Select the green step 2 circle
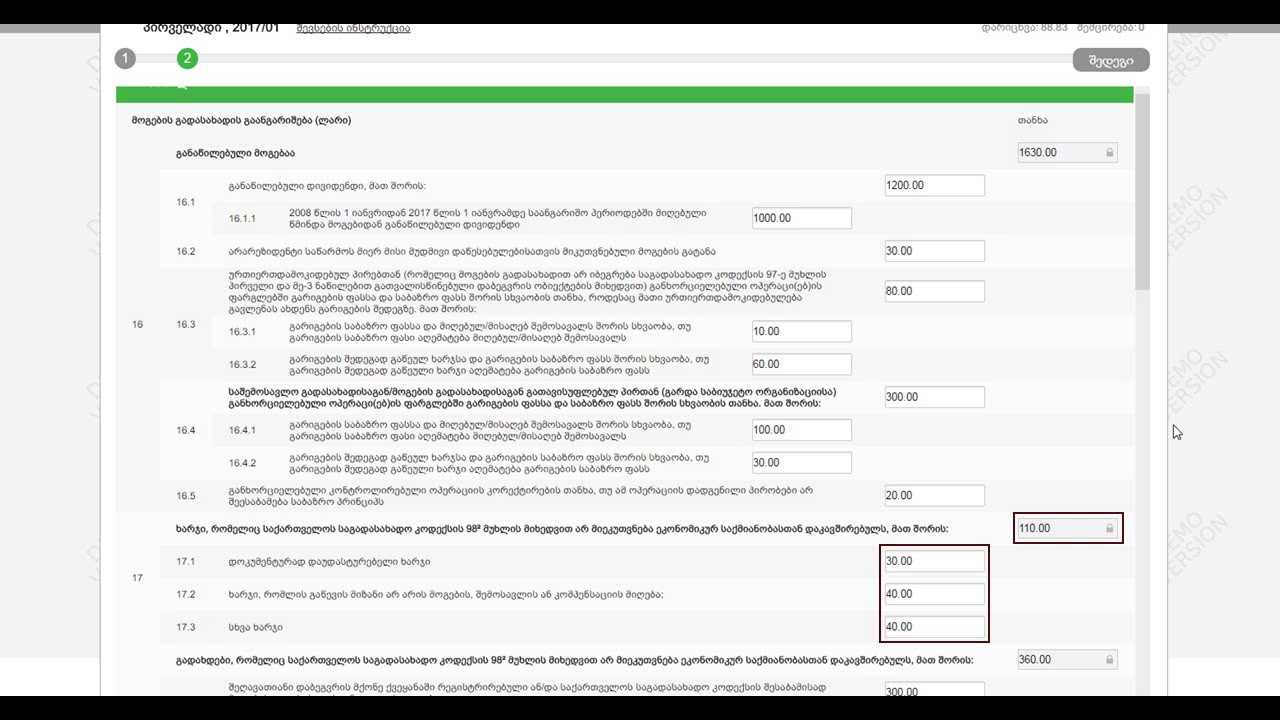 (x=187, y=59)
